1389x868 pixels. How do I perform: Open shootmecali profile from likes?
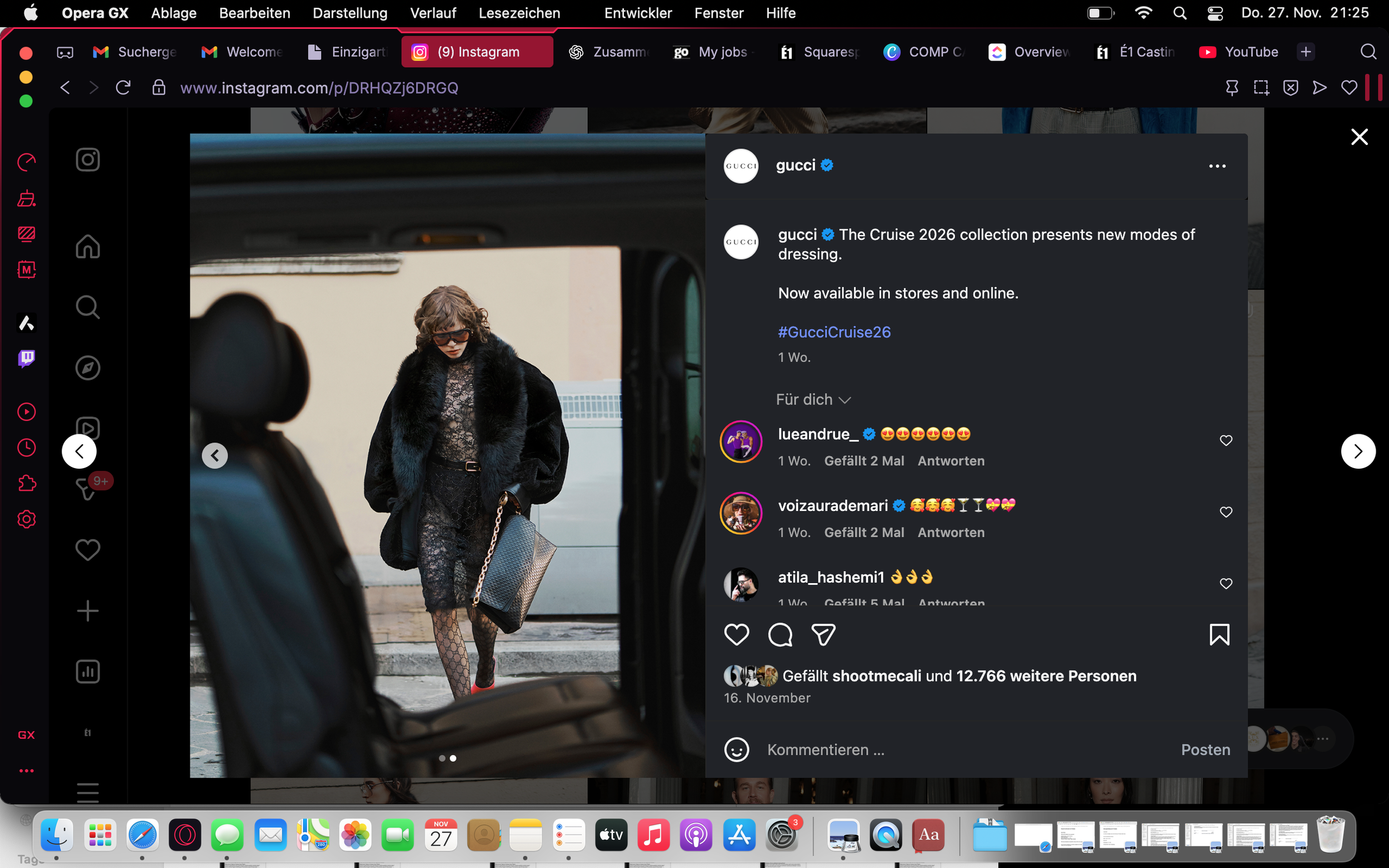coord(876,676)
